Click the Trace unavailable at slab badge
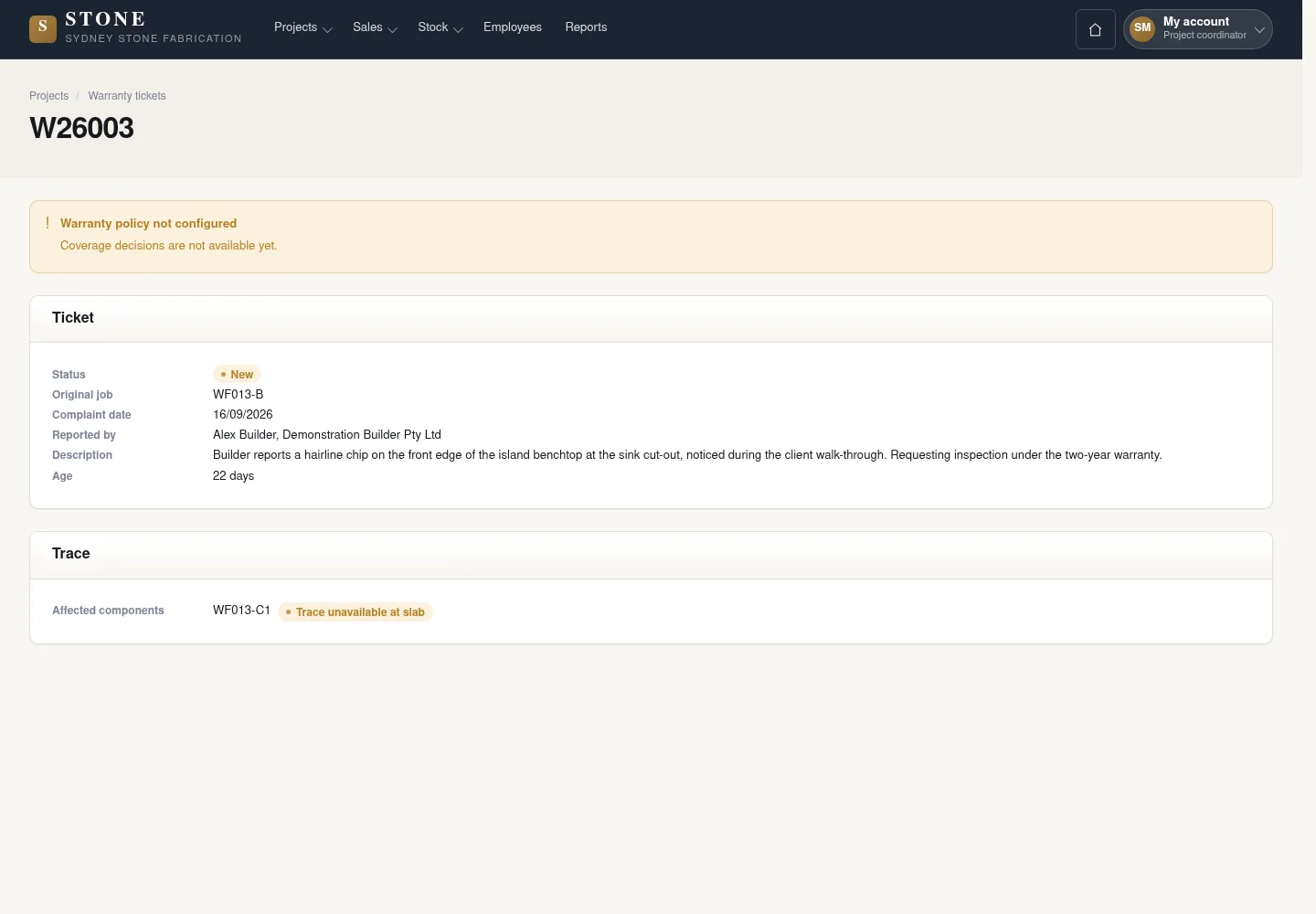Viewport: 1316px width, 914px height. [x=355, y=612]
